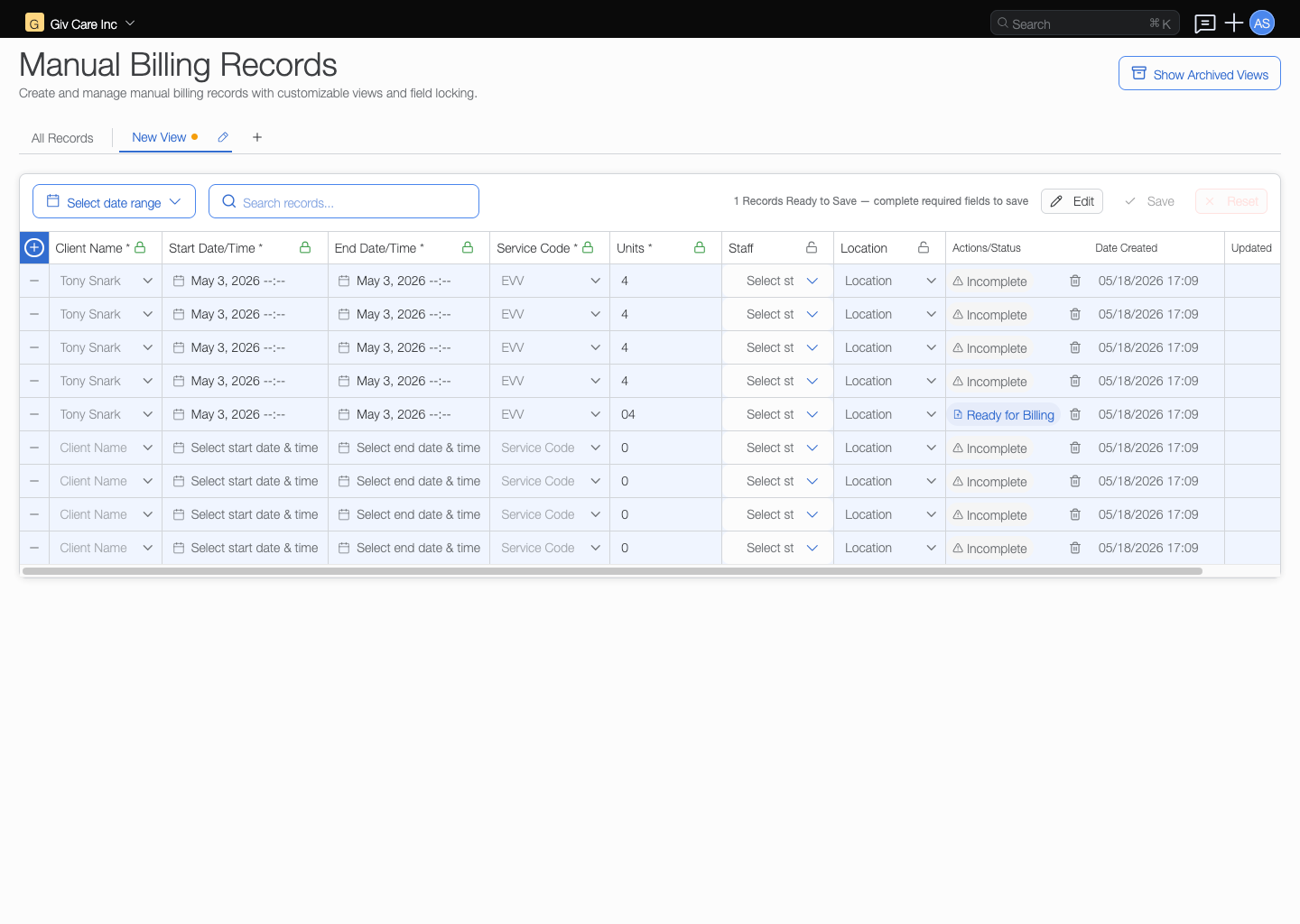Delete first empty Client Name row
The width and height of the screenshot is (1300, 924).
[x=1075, y=448]
